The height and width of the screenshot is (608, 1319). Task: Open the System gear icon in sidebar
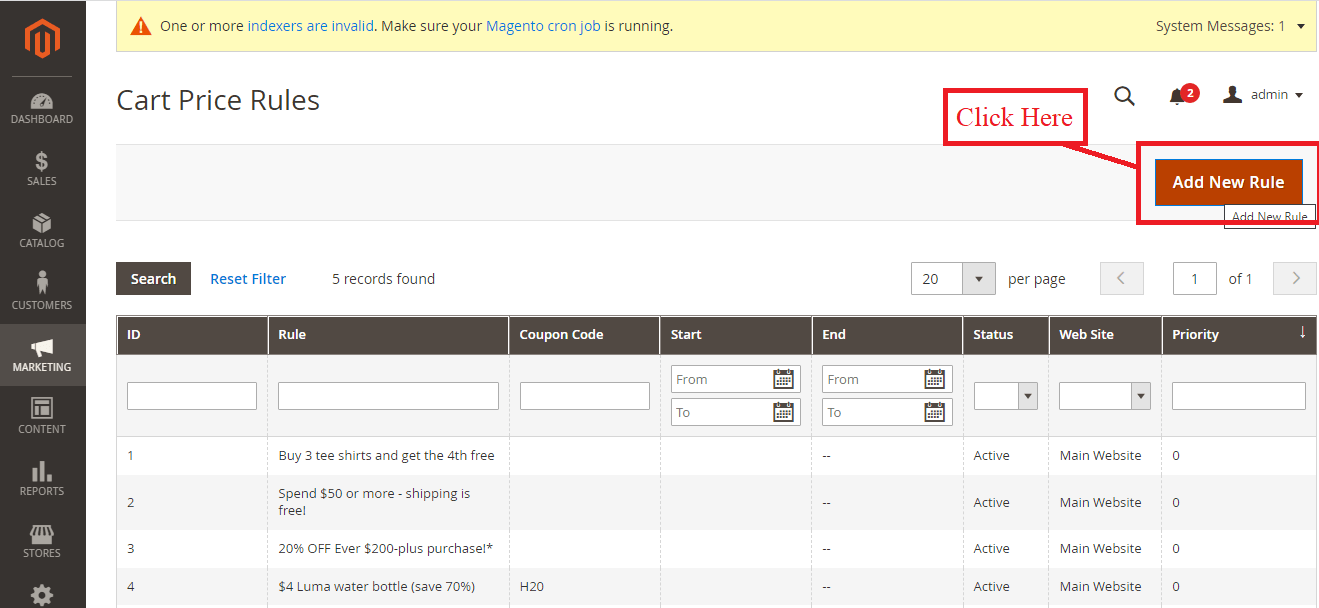(42, 595)
